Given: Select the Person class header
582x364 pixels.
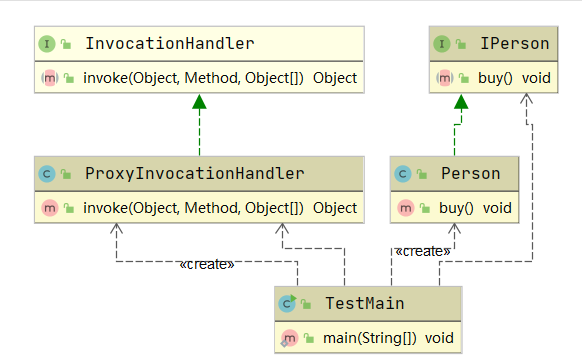Looking at the screenshot, I should 455,174.
